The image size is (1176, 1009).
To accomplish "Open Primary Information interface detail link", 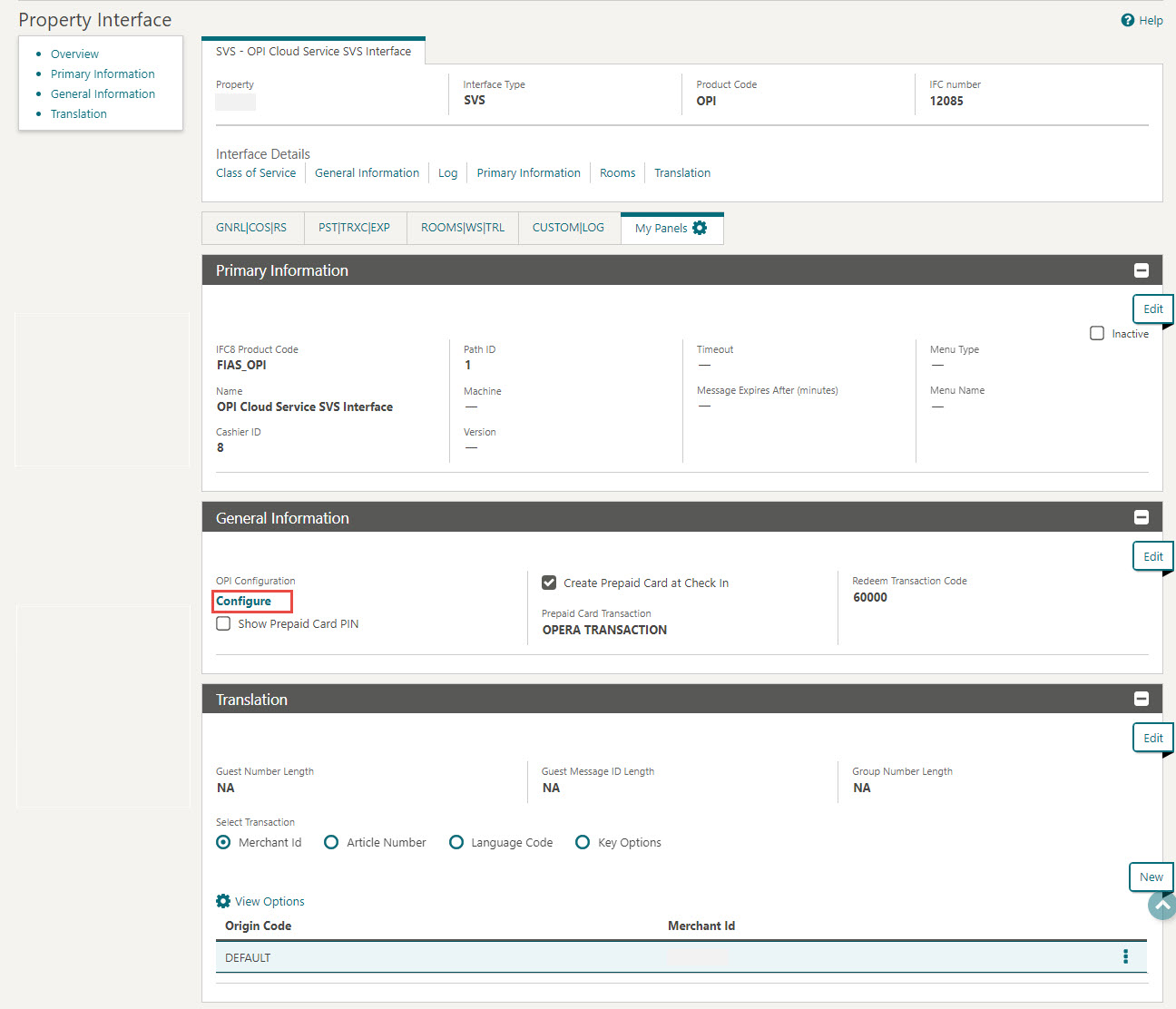I will 529,172.
